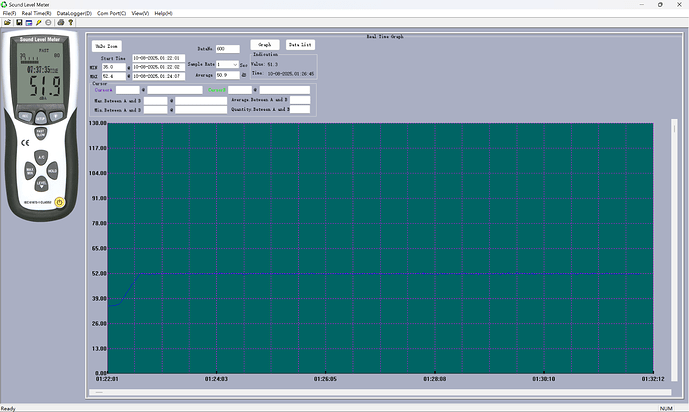689x412 pixels.
Task: Click the UnDo Zoom button
Action: pyautogui.click(x=105, y=46)
